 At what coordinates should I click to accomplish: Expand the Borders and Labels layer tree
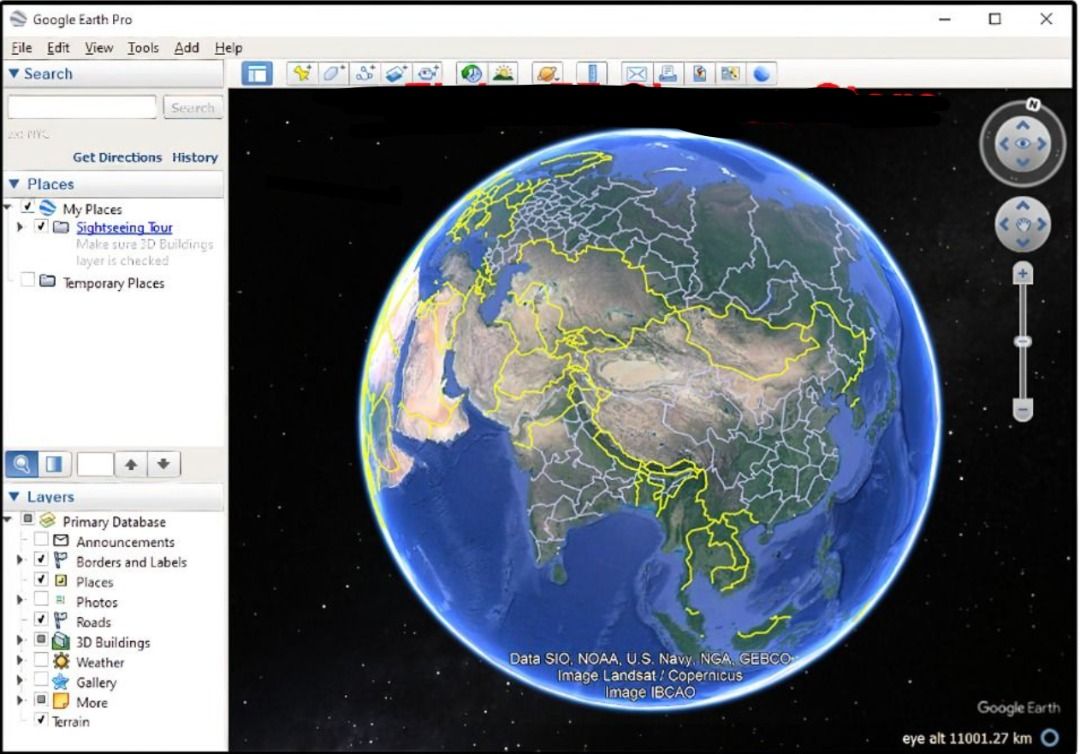pos(19,560)
